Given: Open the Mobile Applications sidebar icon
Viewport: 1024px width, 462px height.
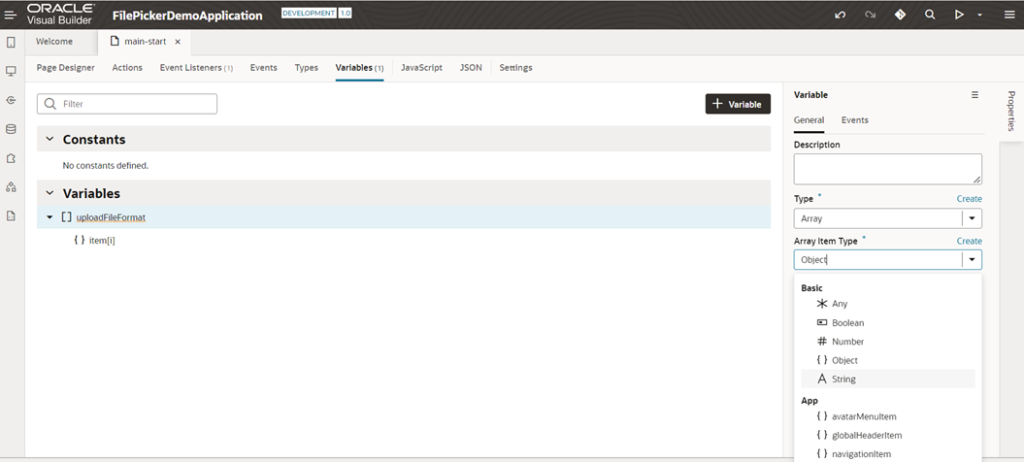Looking at the screenshot, I should pyautogui.click(x=11, y=42).
